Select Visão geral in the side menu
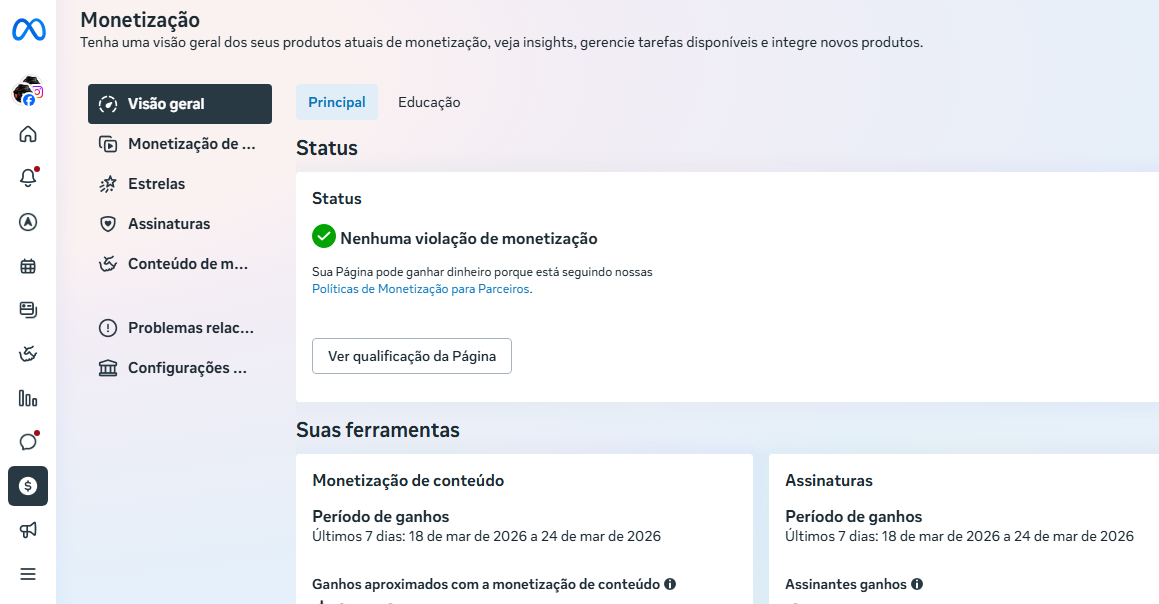This screenshot has height=604, width=1159. point(180,104)
